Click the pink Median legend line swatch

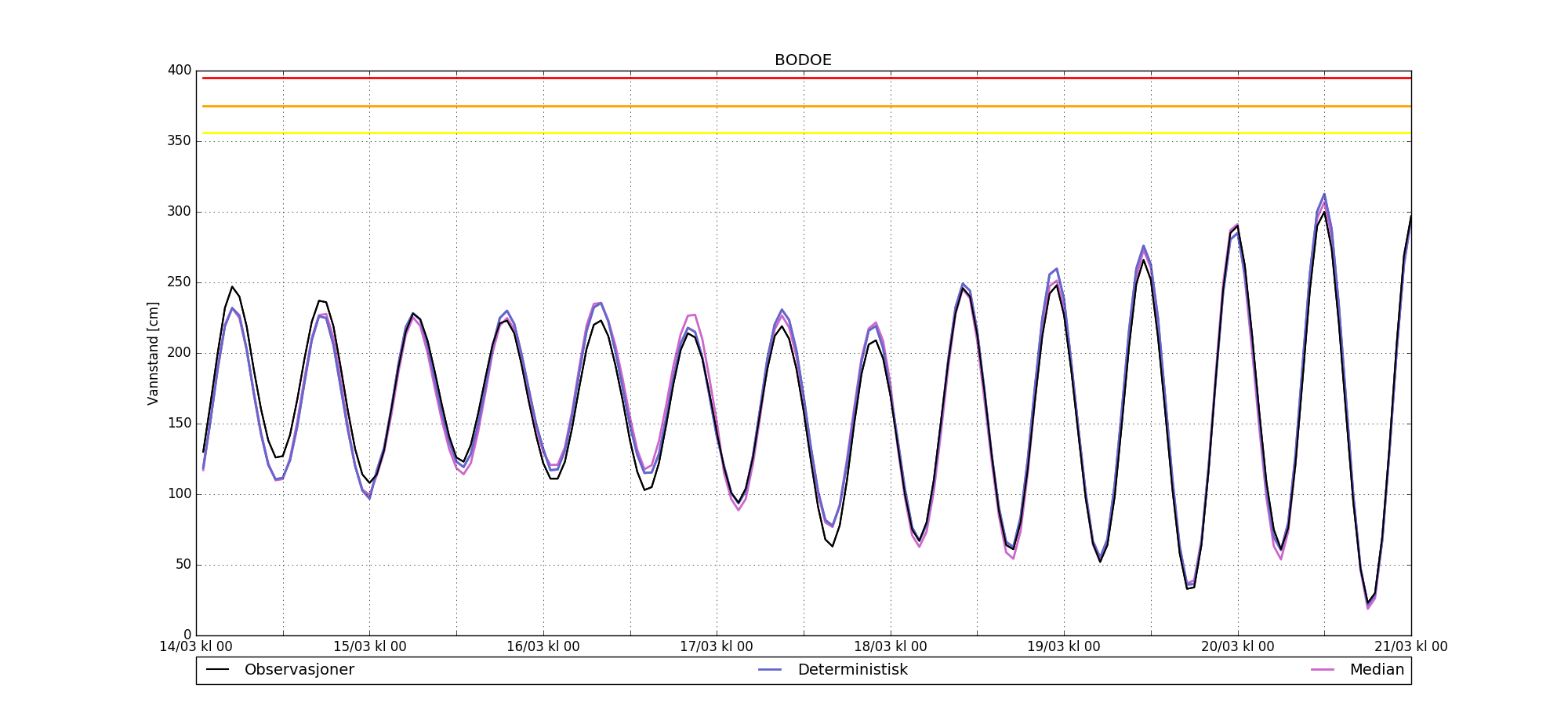coord(1323,670)
